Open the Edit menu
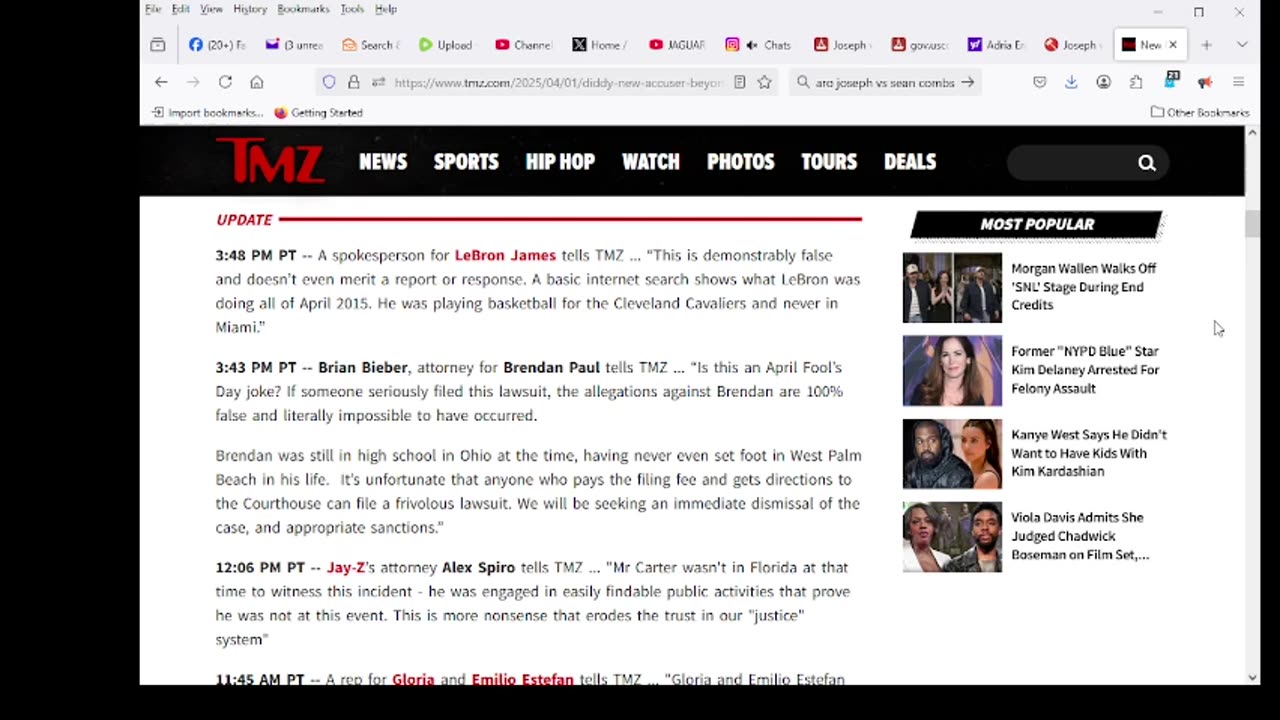Image resolution: width=1280 pixels, height=720 pixels. point(180,9)
